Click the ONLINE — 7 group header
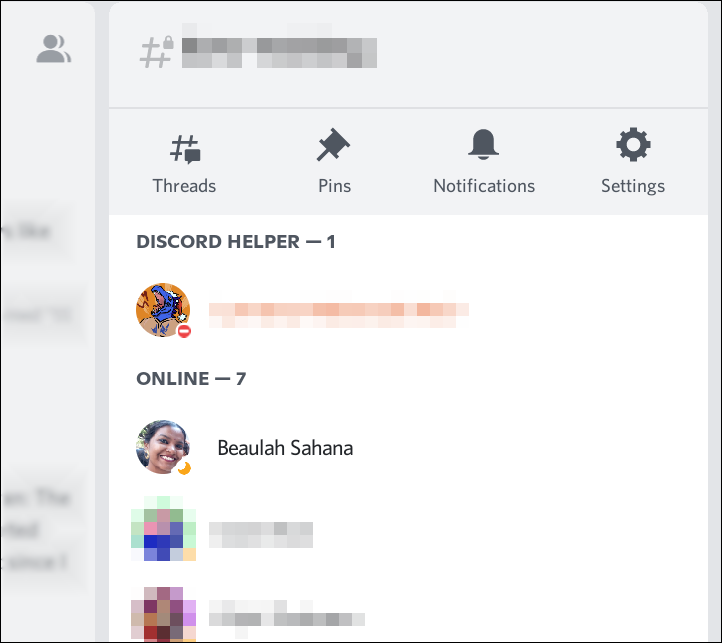Screen dimensions: 722x643 point(191,379)
